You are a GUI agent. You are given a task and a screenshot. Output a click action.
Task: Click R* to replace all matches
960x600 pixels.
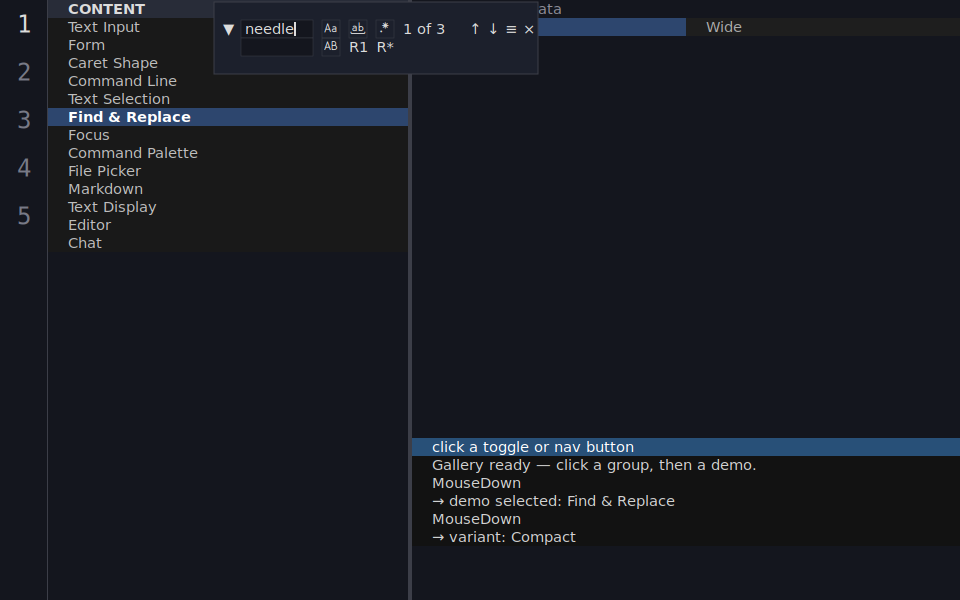pos(385,47)
